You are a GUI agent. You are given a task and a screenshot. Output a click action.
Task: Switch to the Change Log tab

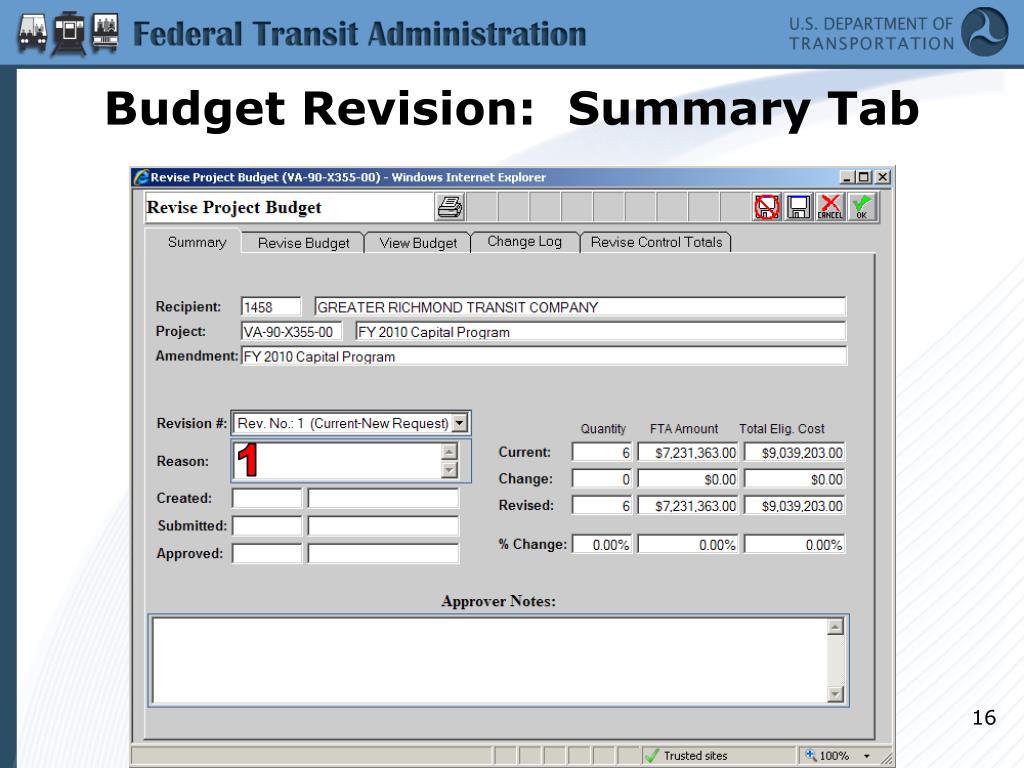524,242
